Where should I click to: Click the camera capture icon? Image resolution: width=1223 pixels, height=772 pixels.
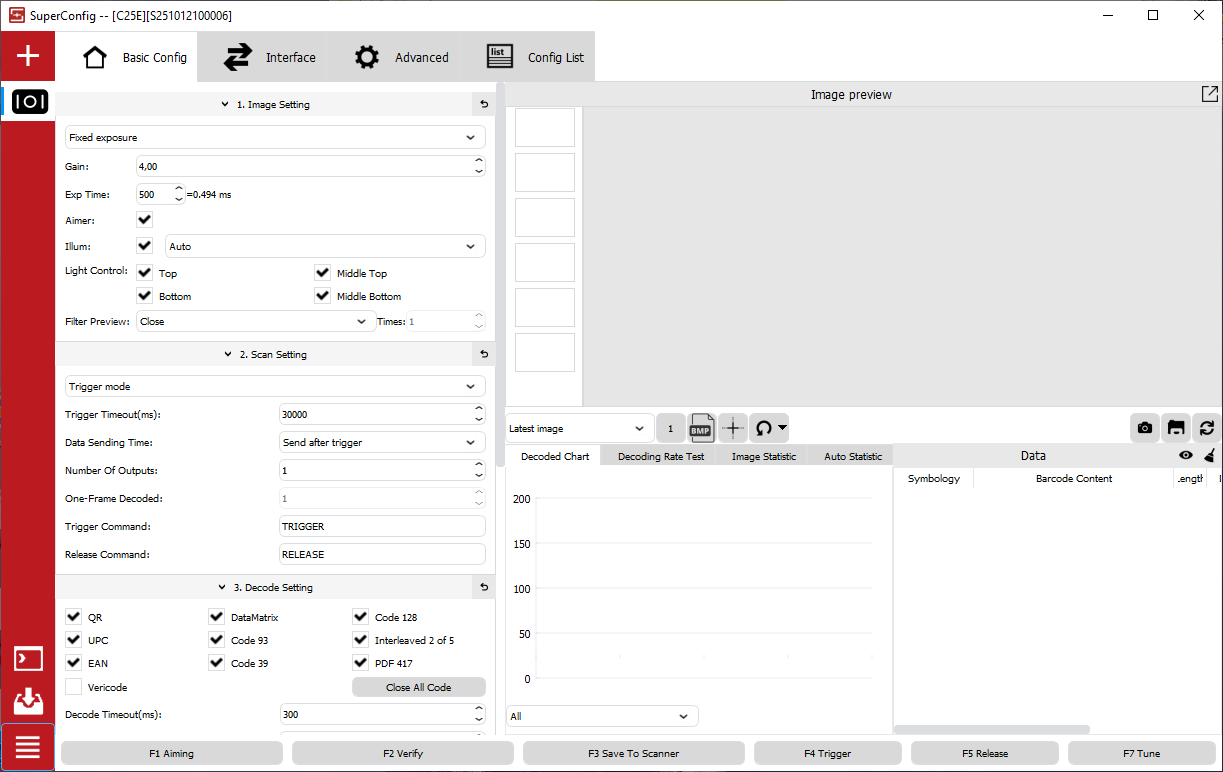pyautogui.click(x=1145, y=428)
